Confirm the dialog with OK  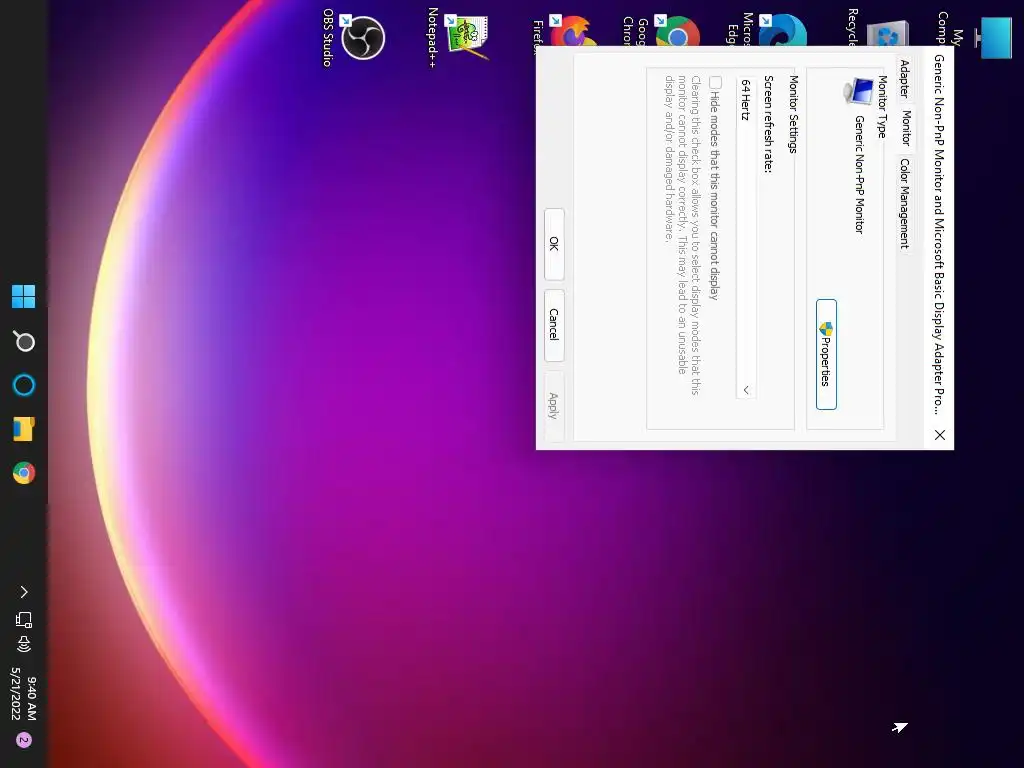pyautogui.click(x=554, y=244)
